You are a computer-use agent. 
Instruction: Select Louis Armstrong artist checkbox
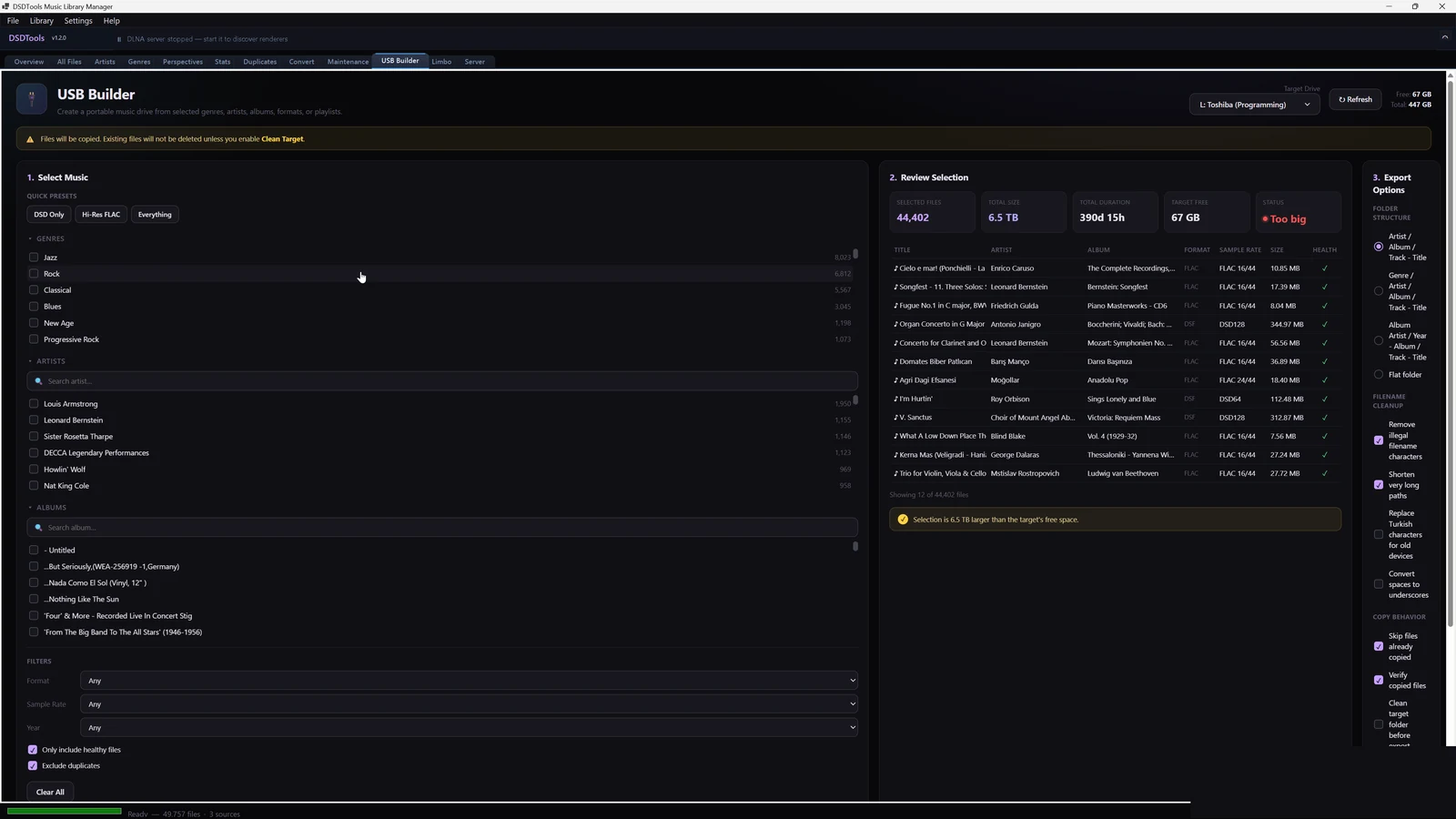click(x=34, y=404)
